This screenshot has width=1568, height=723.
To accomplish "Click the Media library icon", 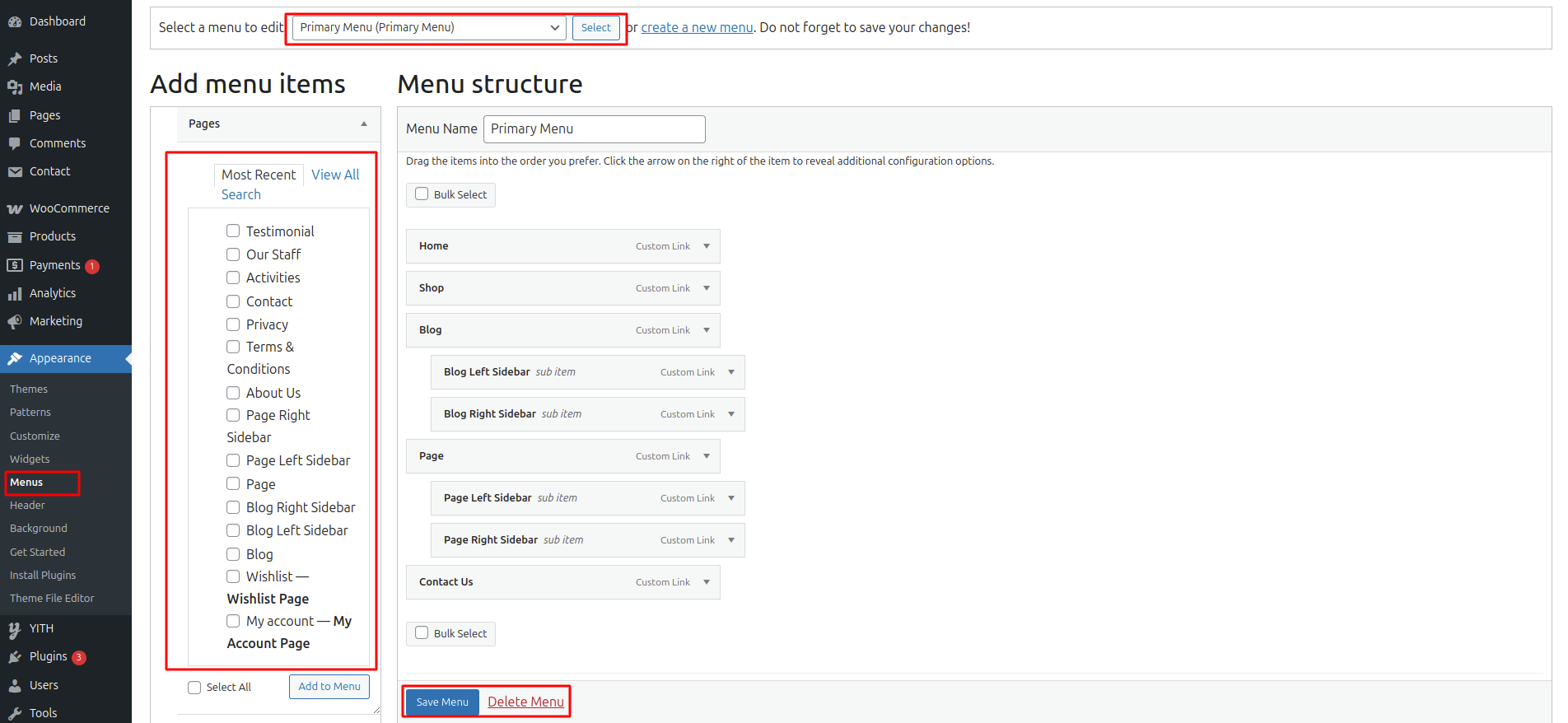I will click(15, 86).
